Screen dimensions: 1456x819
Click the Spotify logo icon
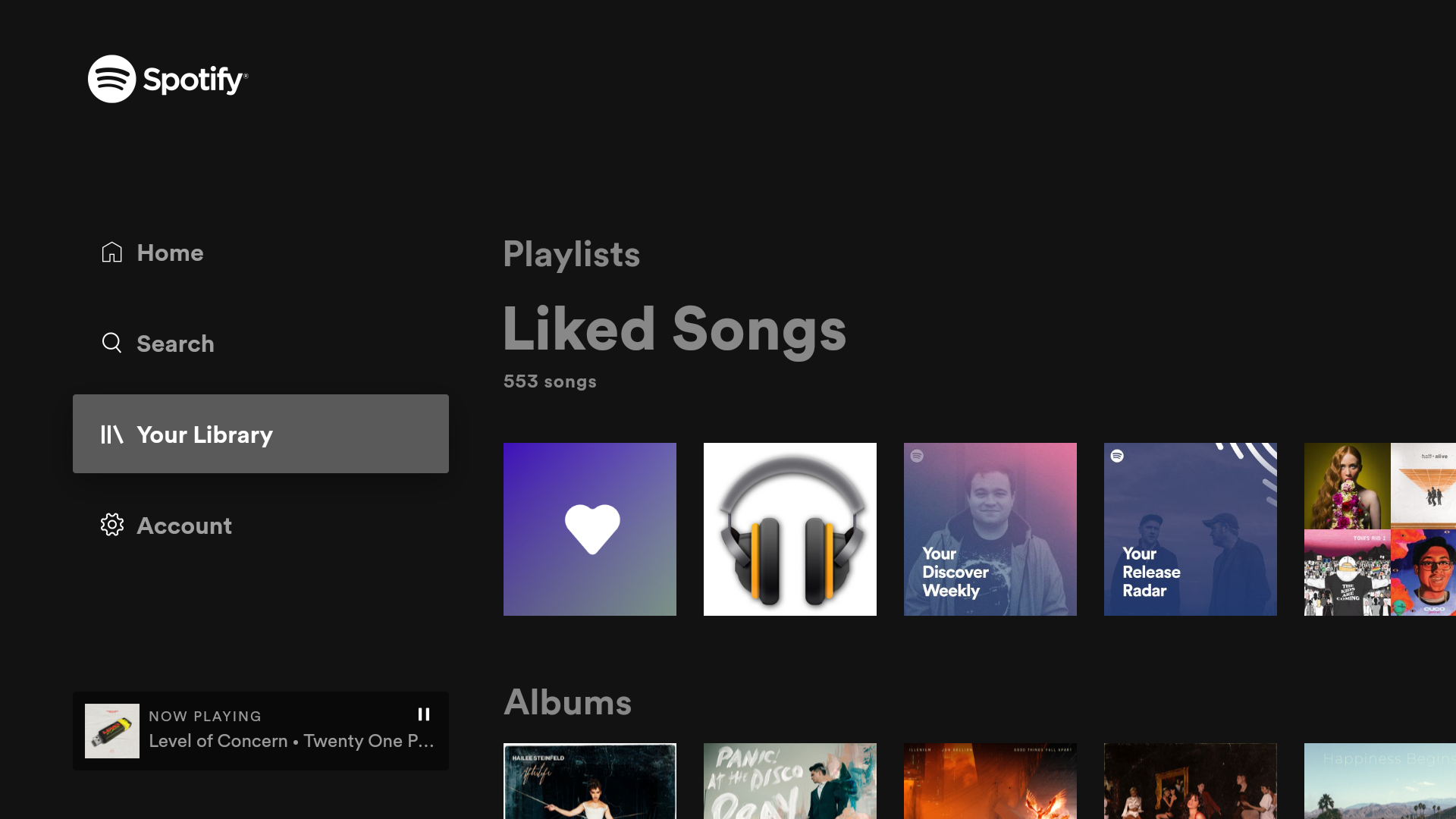111,78
